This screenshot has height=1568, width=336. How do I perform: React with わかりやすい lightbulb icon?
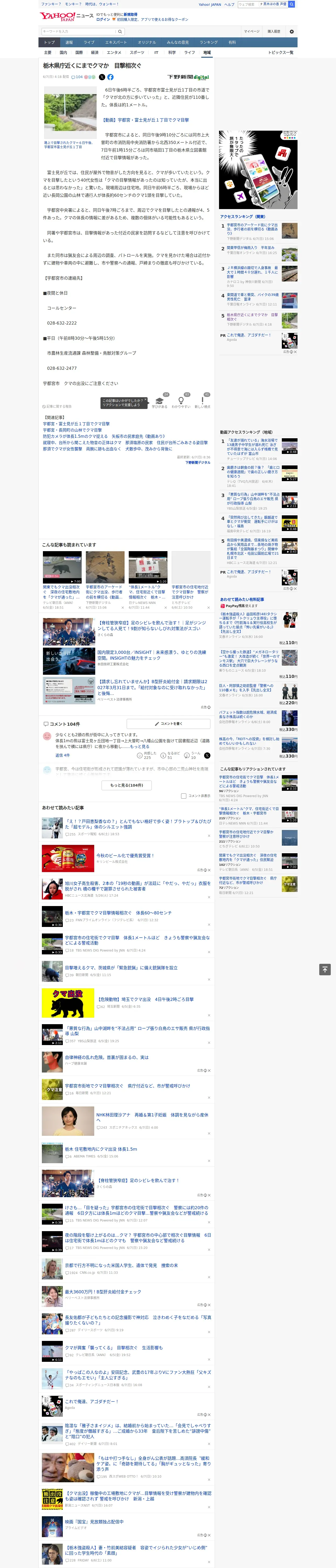click(x=181, y=402)
